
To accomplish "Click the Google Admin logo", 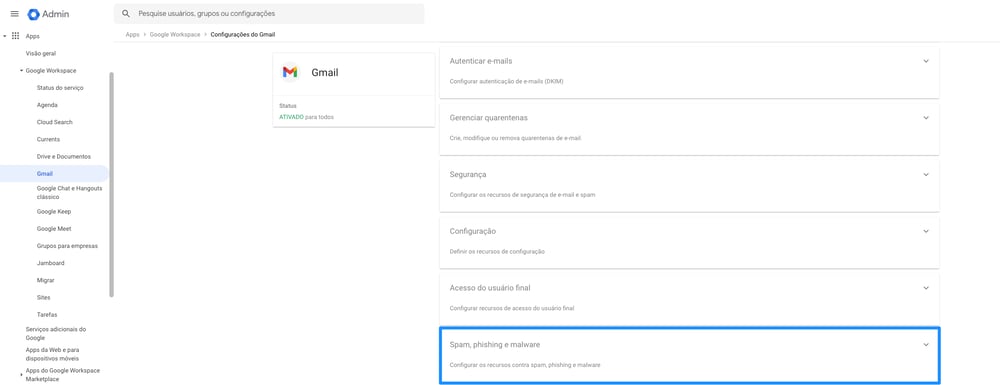I will (48, 14).
